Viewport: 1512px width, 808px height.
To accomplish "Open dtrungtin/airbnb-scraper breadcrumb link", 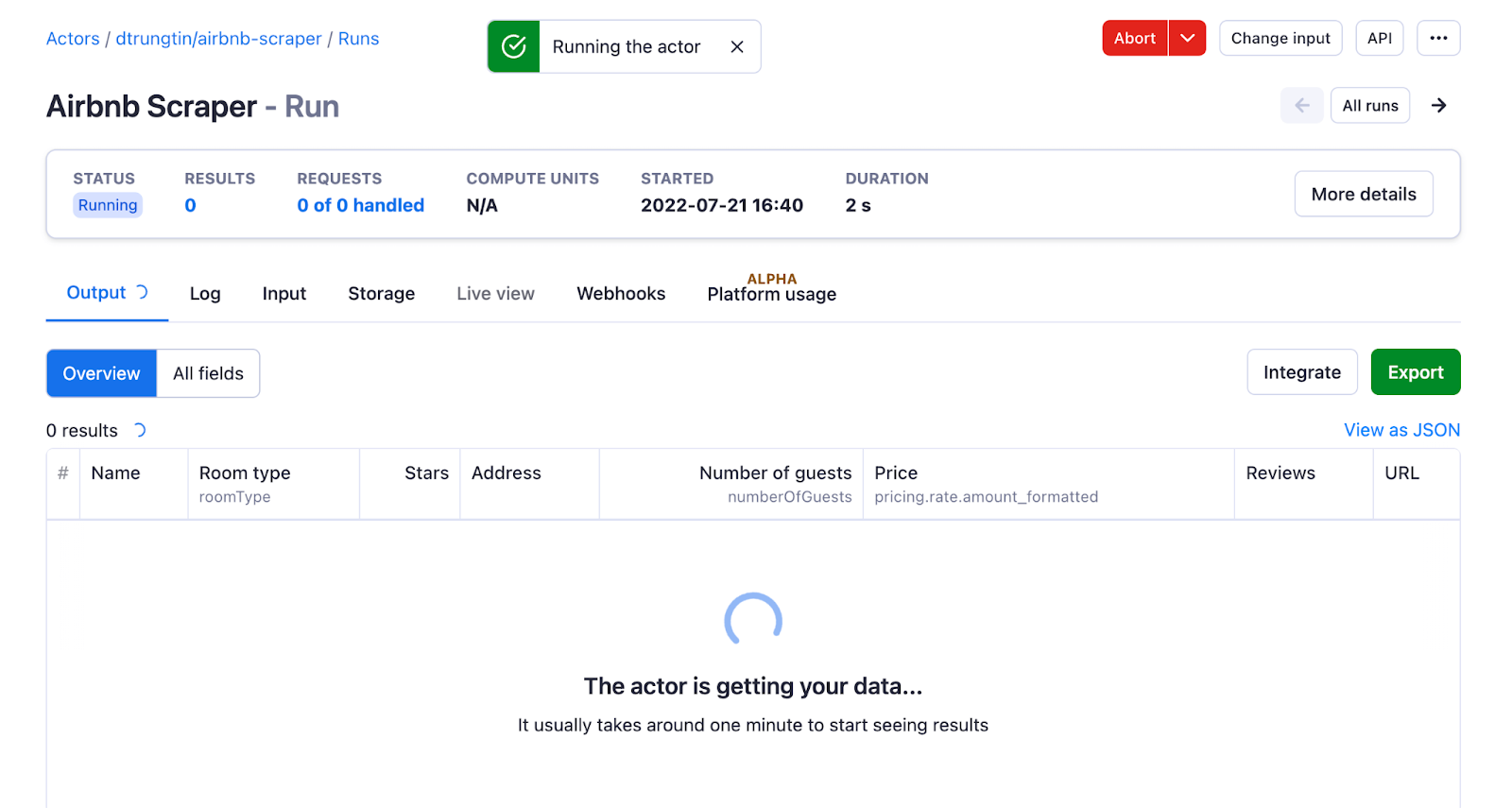I will (x=219, y=39).
